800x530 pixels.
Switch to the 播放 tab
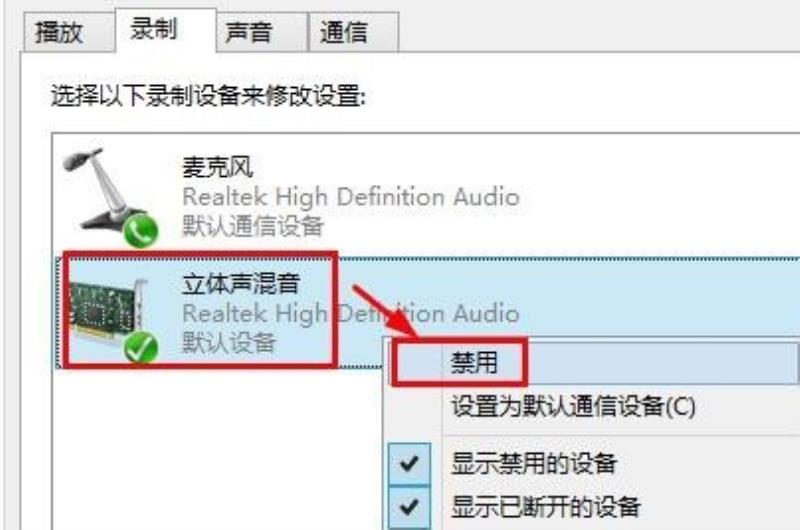point(68,32)
